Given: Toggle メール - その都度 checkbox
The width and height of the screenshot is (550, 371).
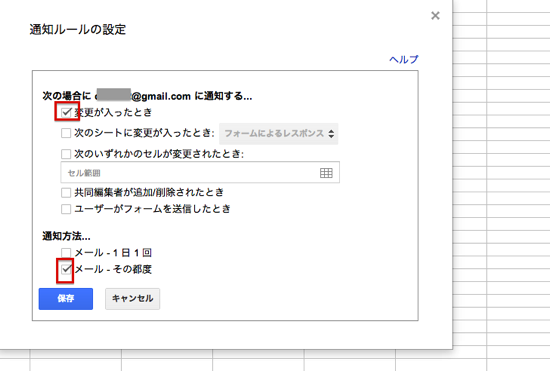Looking at the screenshot, I should tap(66, 269).
